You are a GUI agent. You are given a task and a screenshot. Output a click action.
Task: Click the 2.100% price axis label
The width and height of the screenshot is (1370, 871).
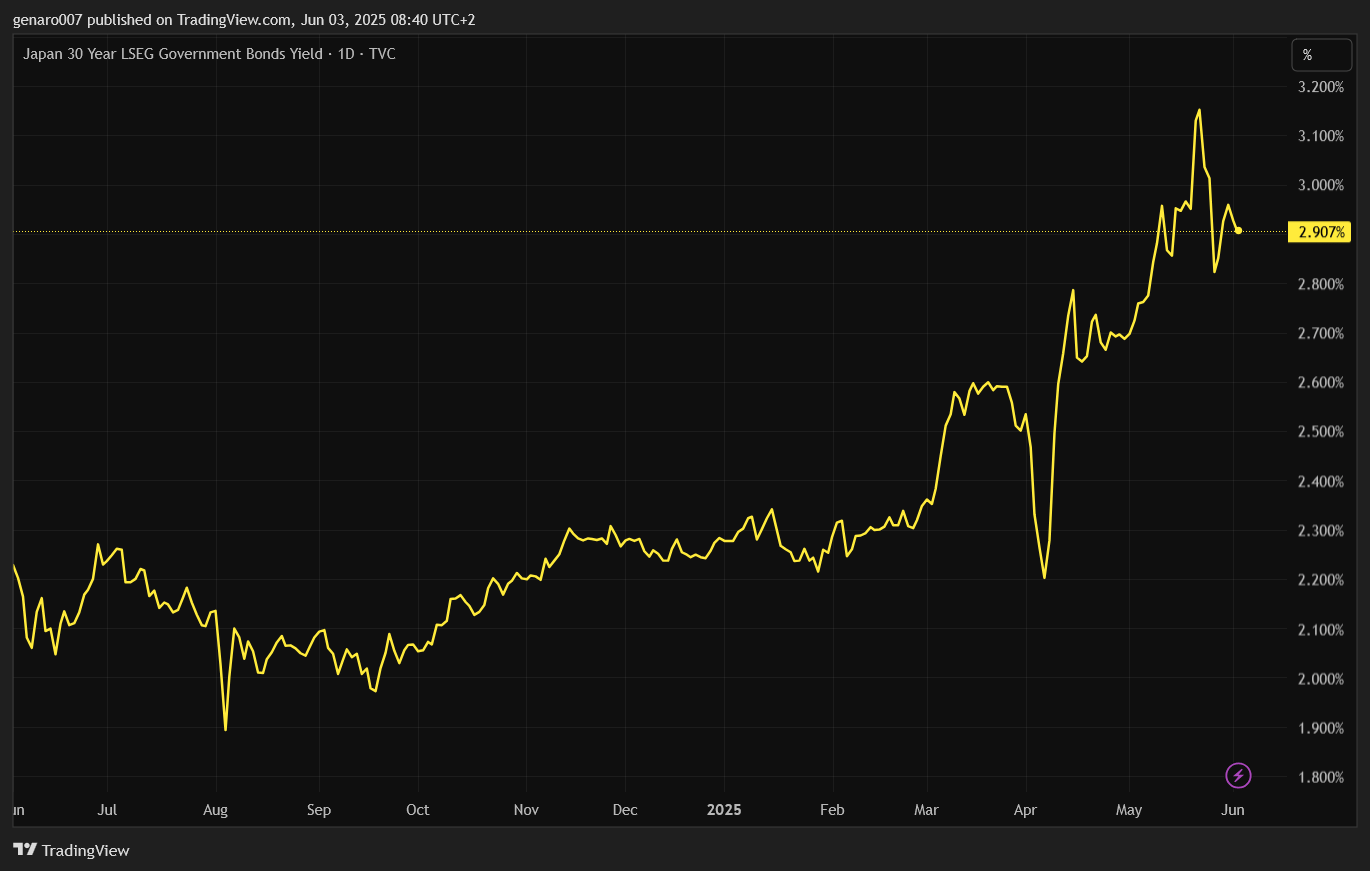pyautogui.click(x=1321, y=630)
